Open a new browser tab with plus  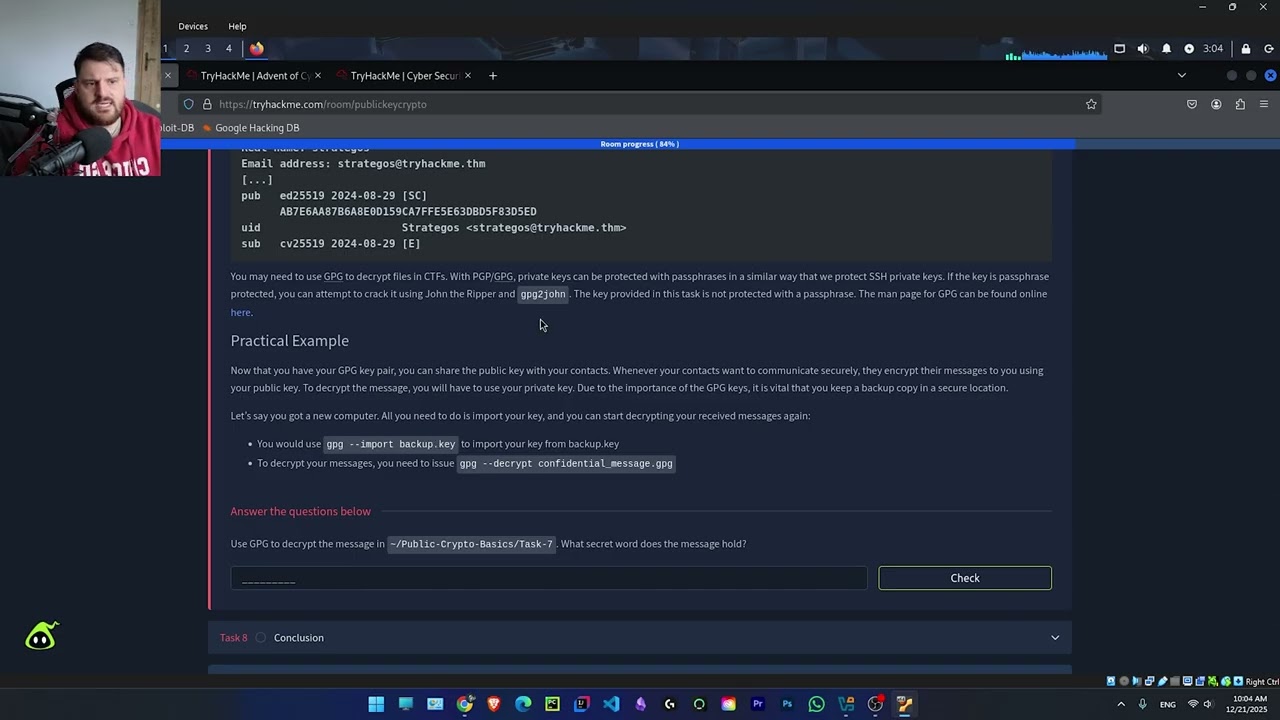click(492, 76)
